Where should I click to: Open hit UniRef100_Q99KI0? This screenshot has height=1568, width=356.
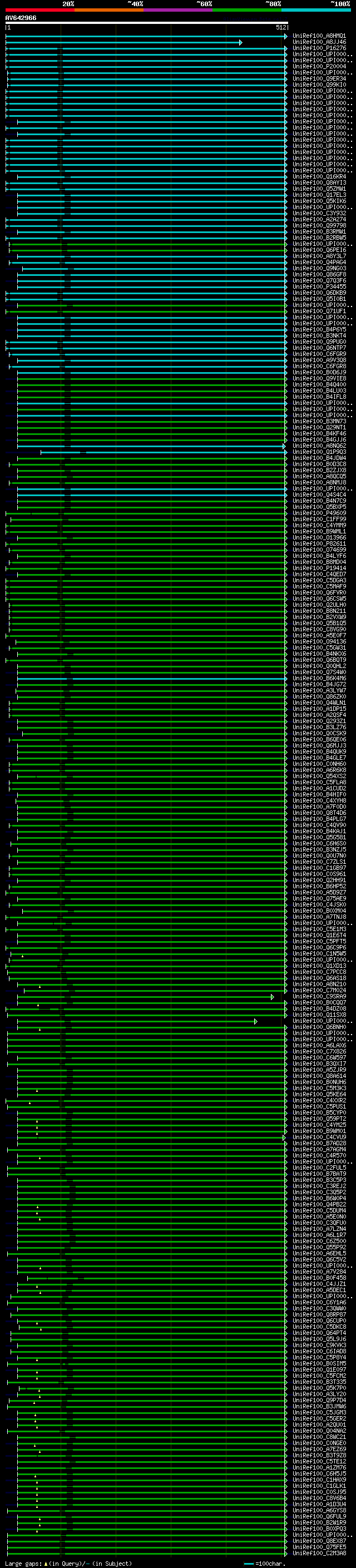click(x=319, y=85)
